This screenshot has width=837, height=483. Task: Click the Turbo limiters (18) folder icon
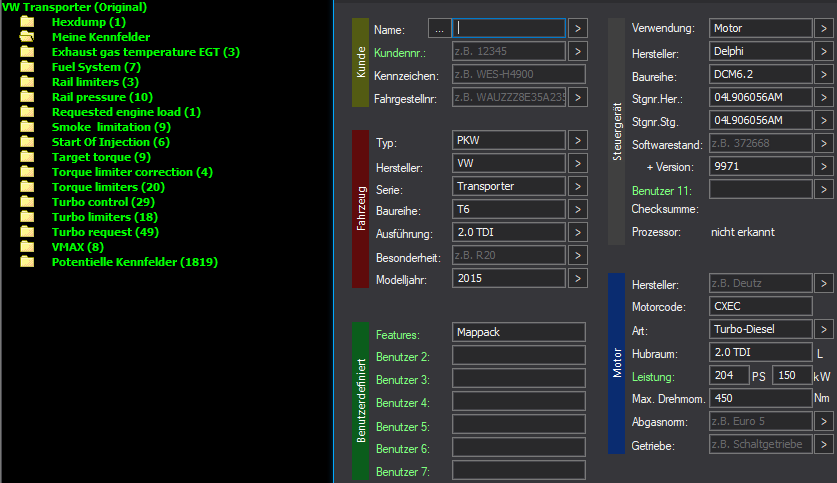tap(27, 216)
